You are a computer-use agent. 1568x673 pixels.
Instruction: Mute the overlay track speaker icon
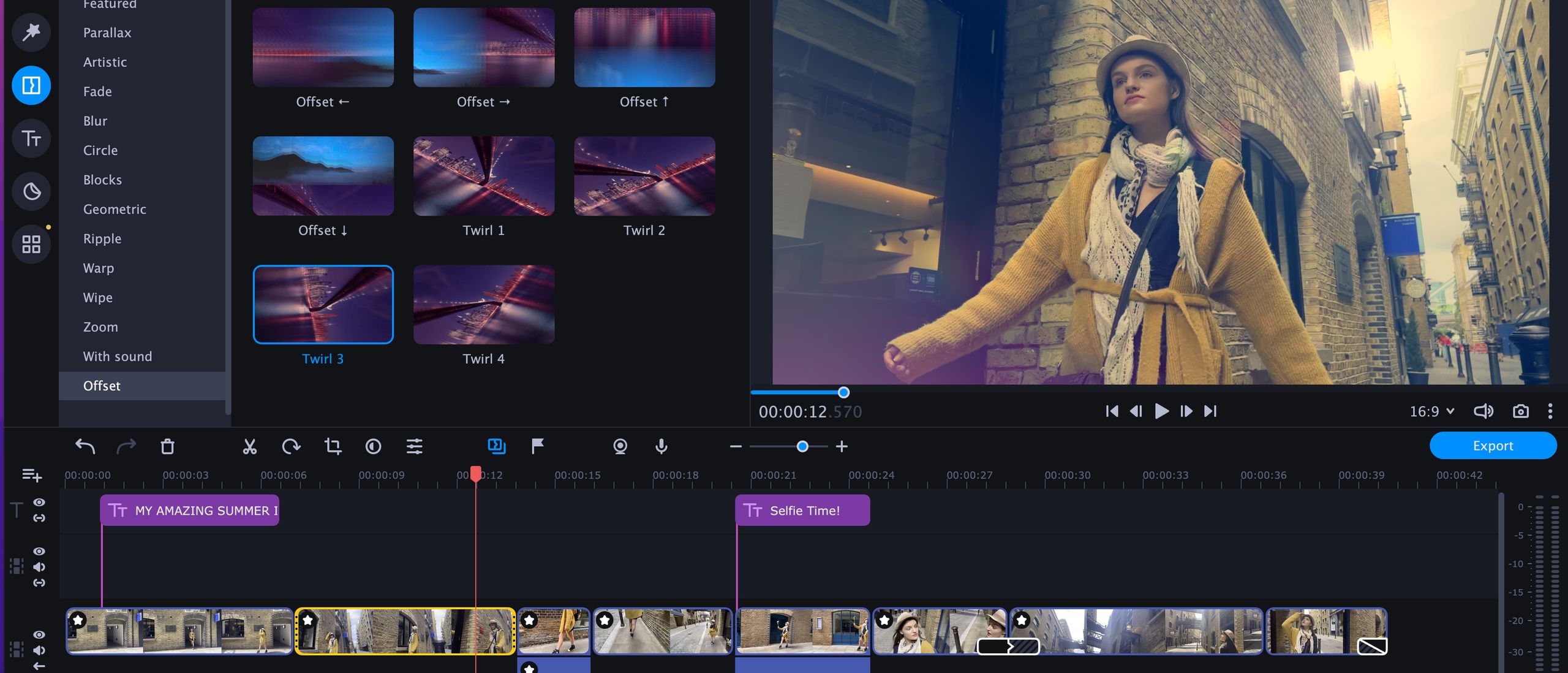pos(39,567)
